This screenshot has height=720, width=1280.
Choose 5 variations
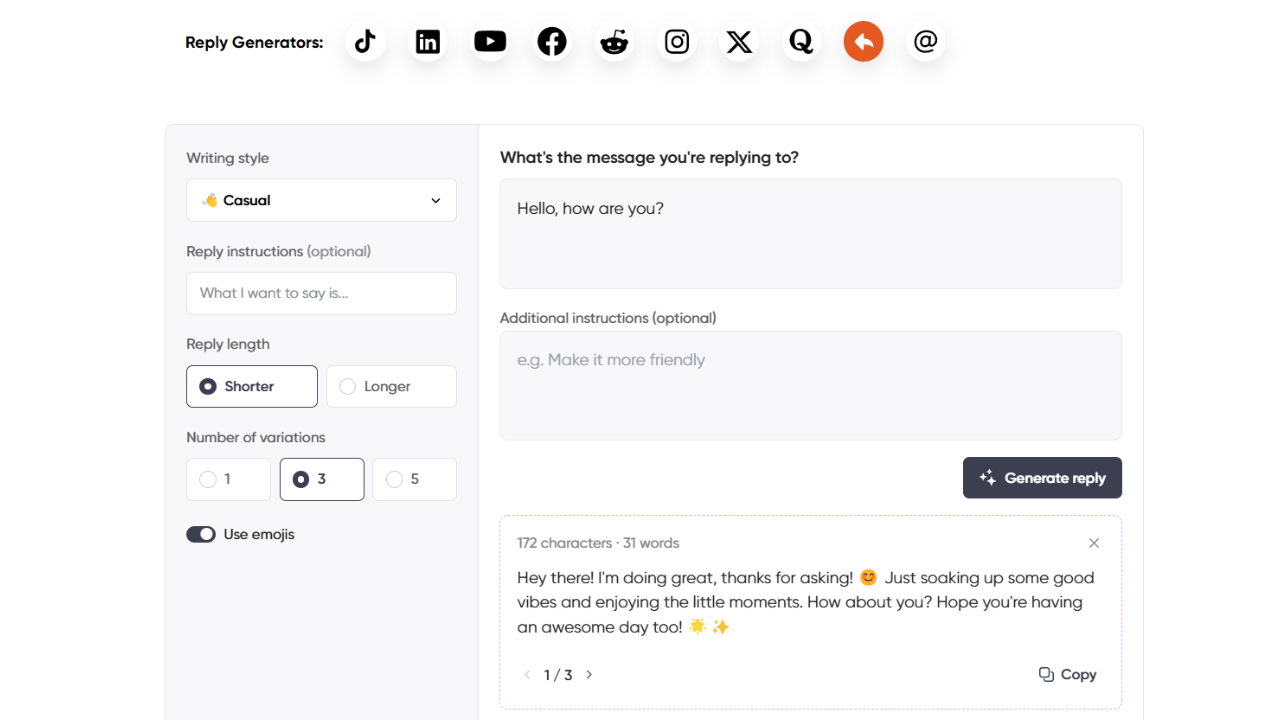(x=414, y=479)
